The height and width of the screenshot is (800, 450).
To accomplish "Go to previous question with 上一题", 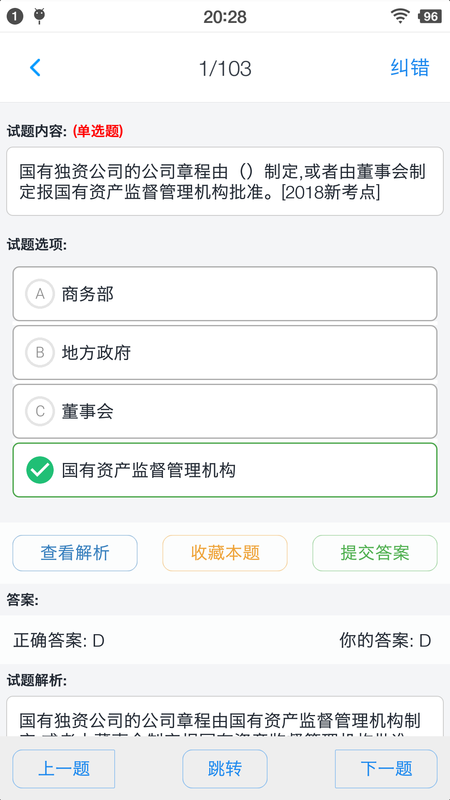I will coord(64,768).
